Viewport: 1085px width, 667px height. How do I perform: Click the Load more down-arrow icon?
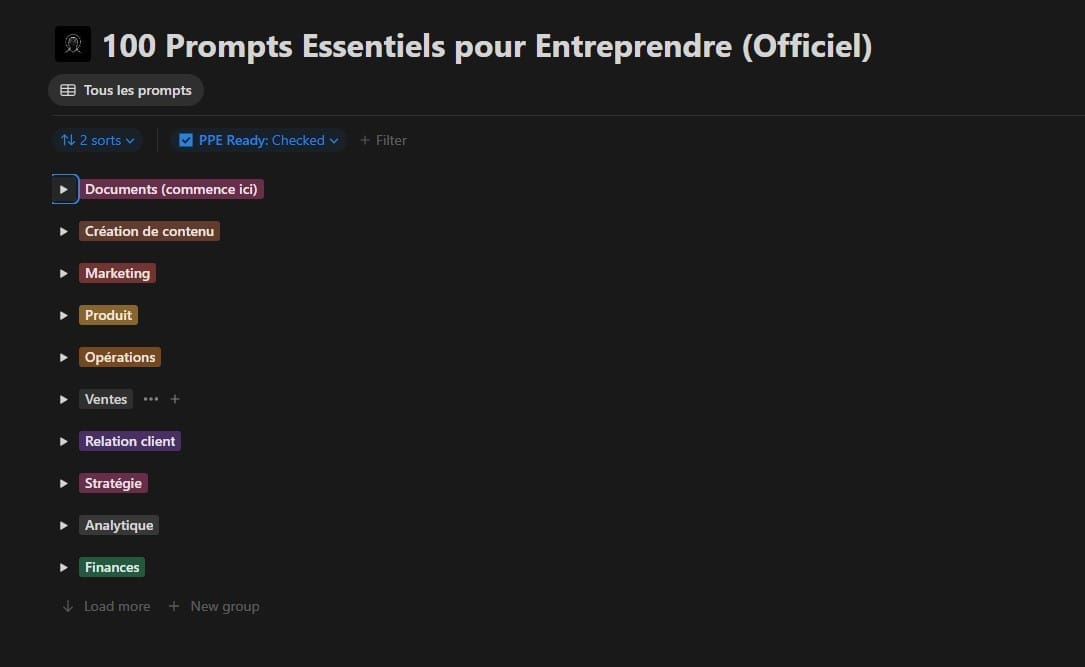68,606
